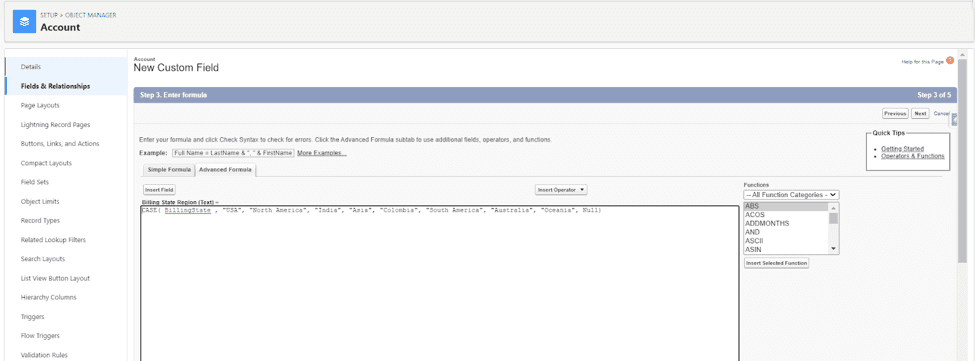
Task: Click the Insert Selected Function button
Action: (x=776, y=263)
